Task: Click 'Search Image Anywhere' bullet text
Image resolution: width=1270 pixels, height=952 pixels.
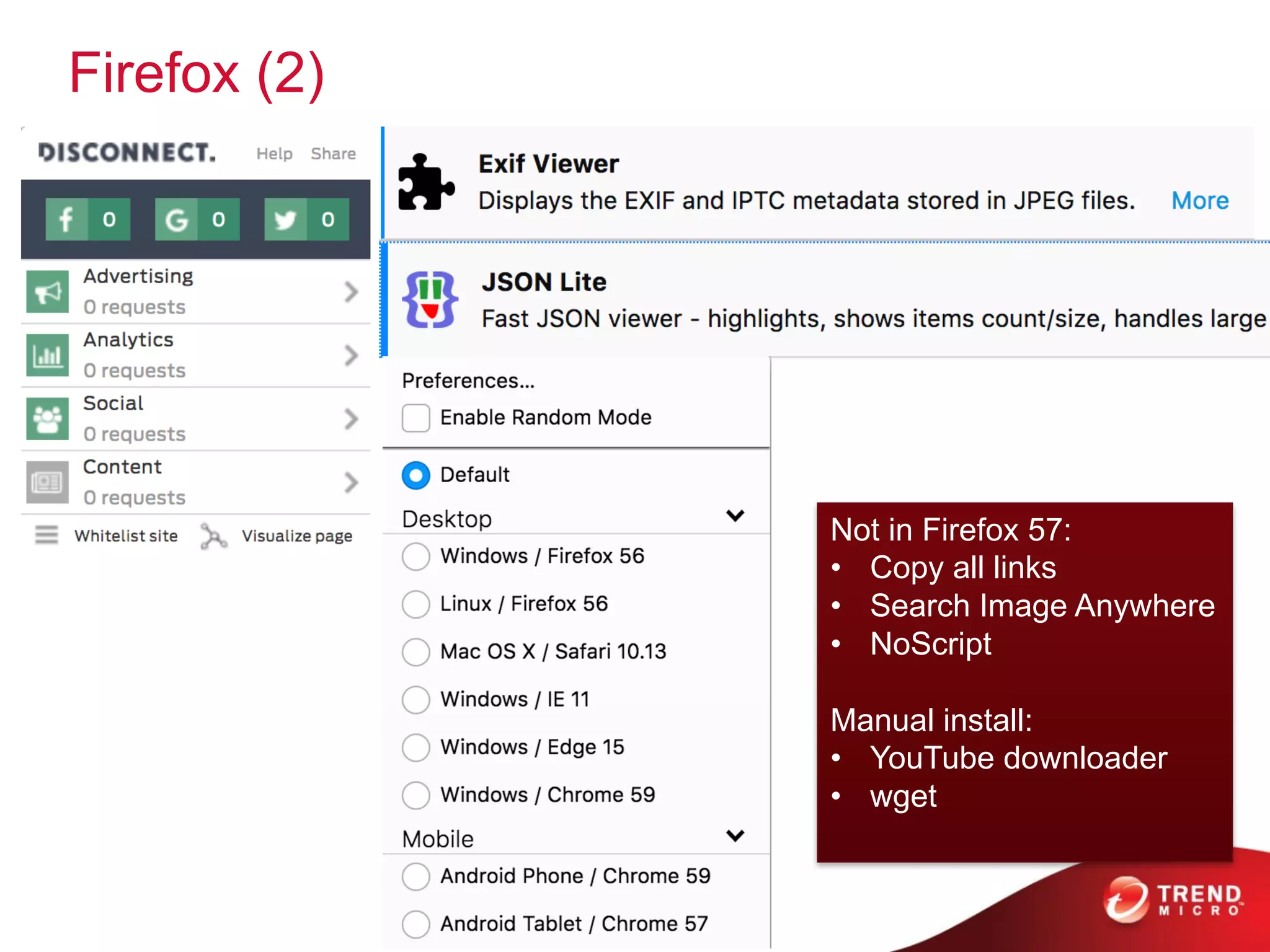Action: [1042, 606]
